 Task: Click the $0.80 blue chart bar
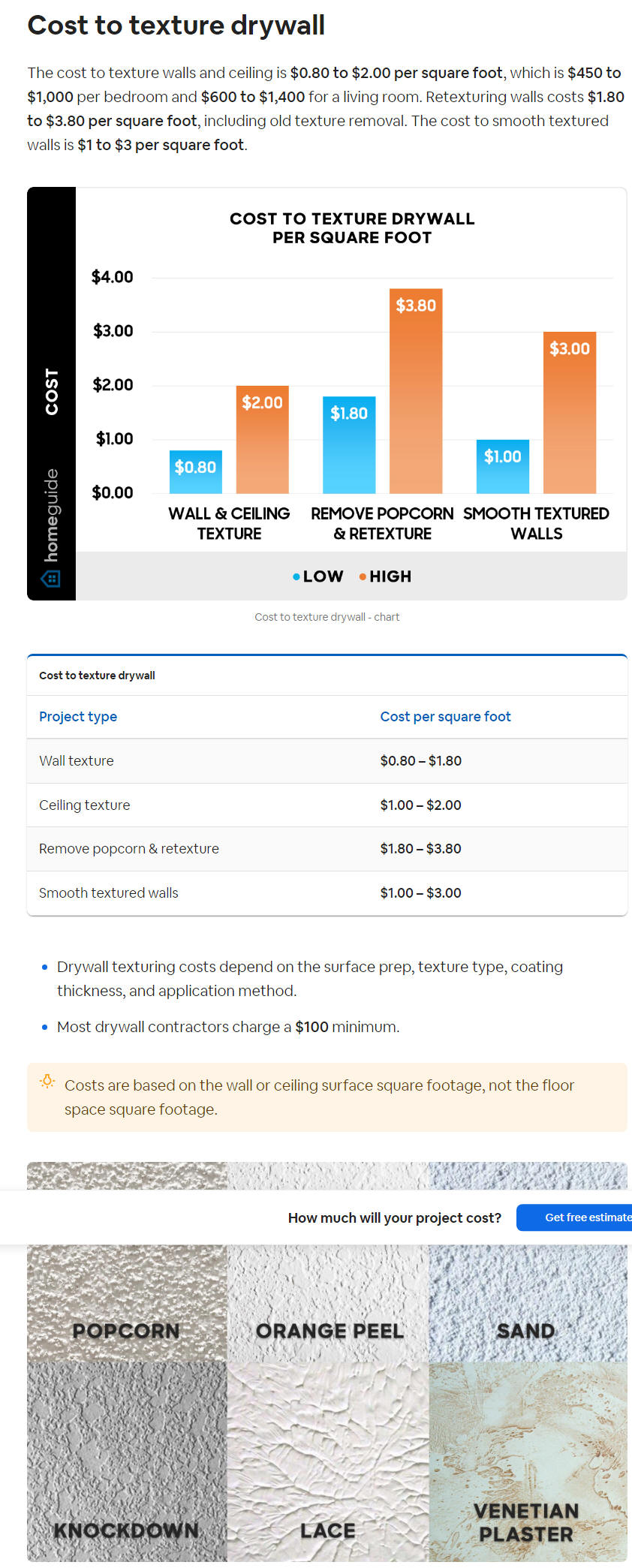tap(196, 471)
